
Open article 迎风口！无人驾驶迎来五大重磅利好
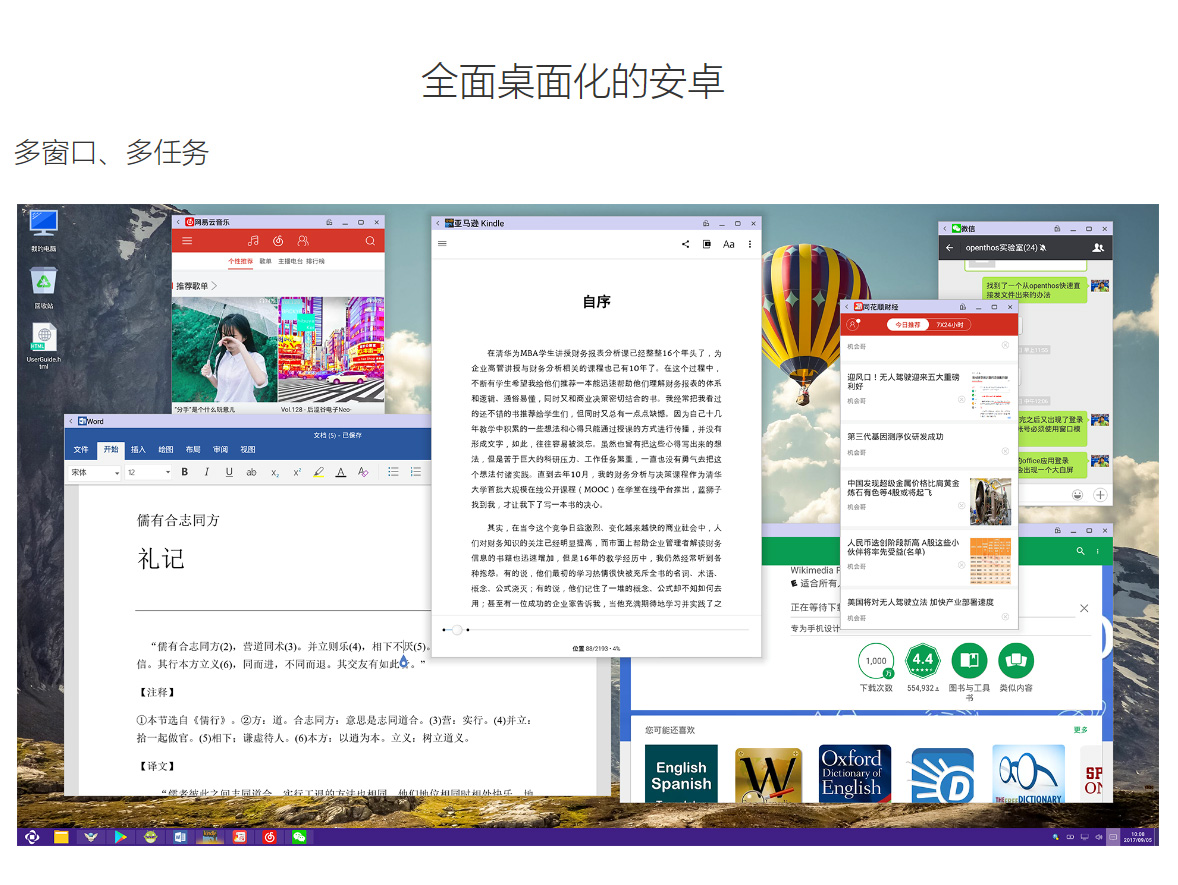[904, 382]
